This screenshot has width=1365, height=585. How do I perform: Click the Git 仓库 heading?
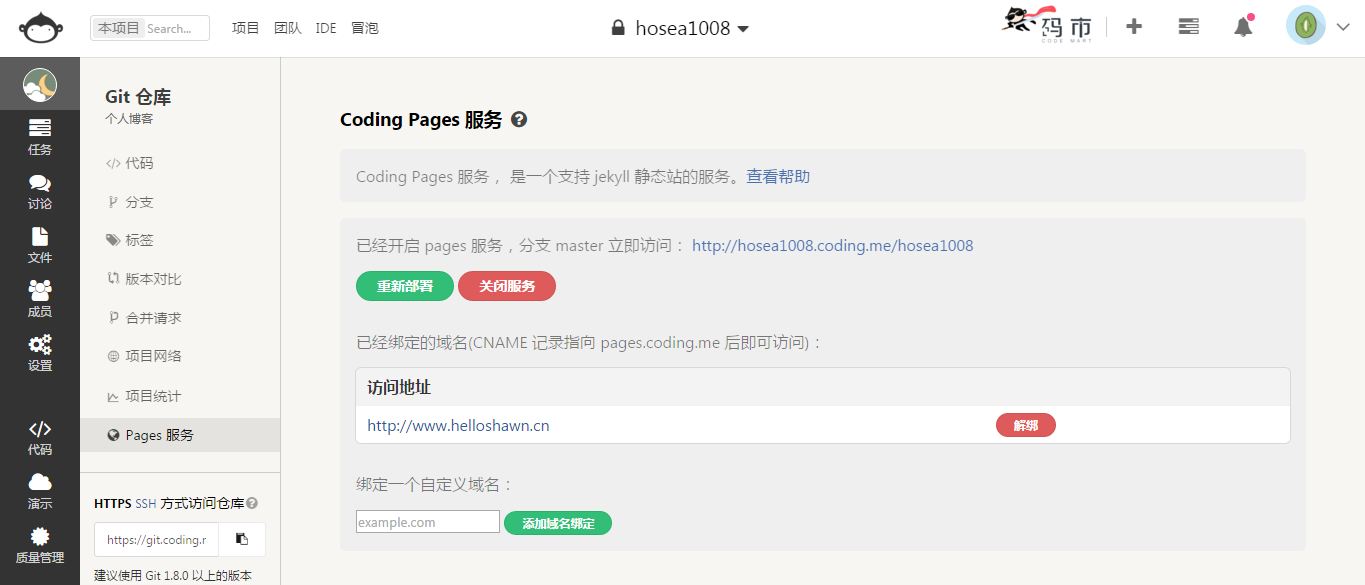coord(138,97)
